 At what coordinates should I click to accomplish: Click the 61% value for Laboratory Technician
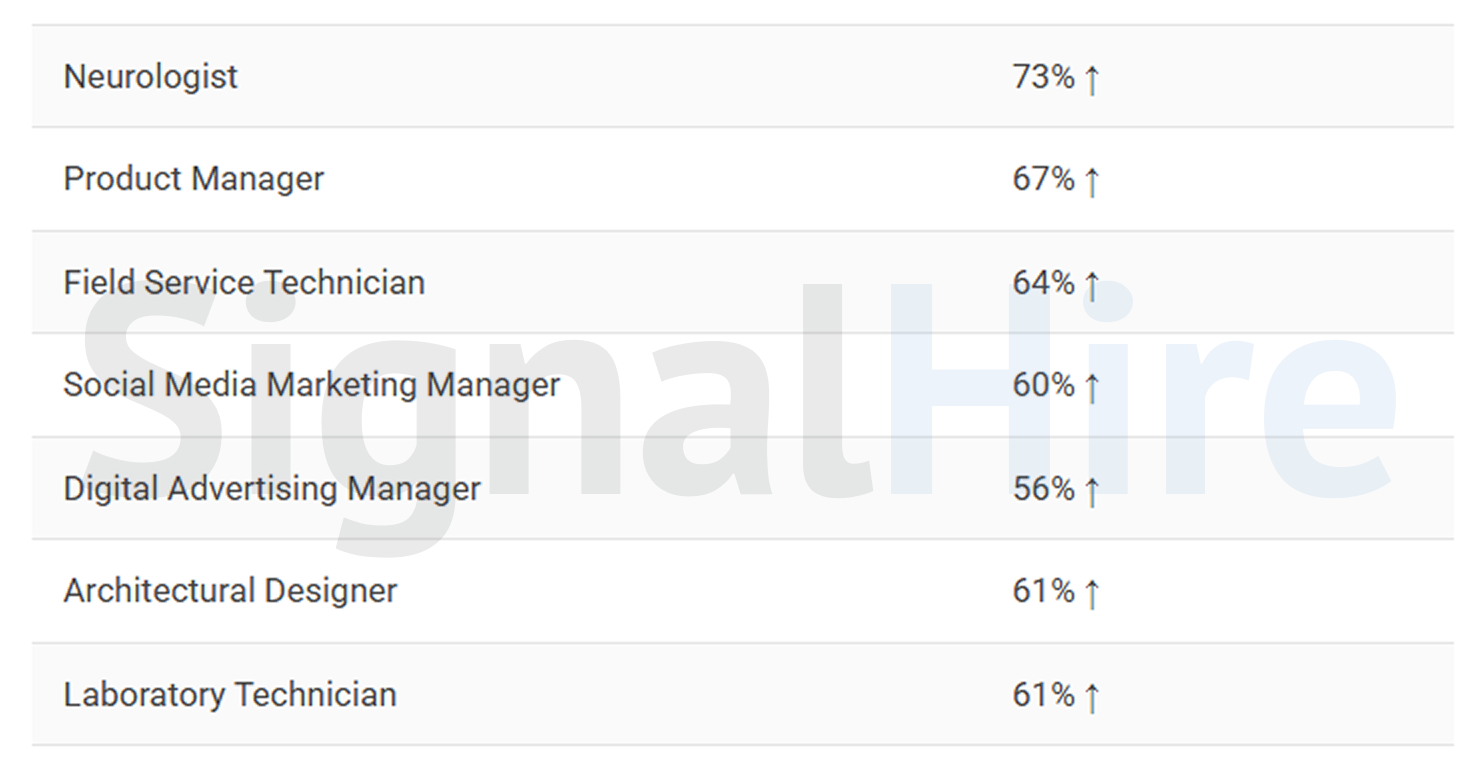point(1043,695)
